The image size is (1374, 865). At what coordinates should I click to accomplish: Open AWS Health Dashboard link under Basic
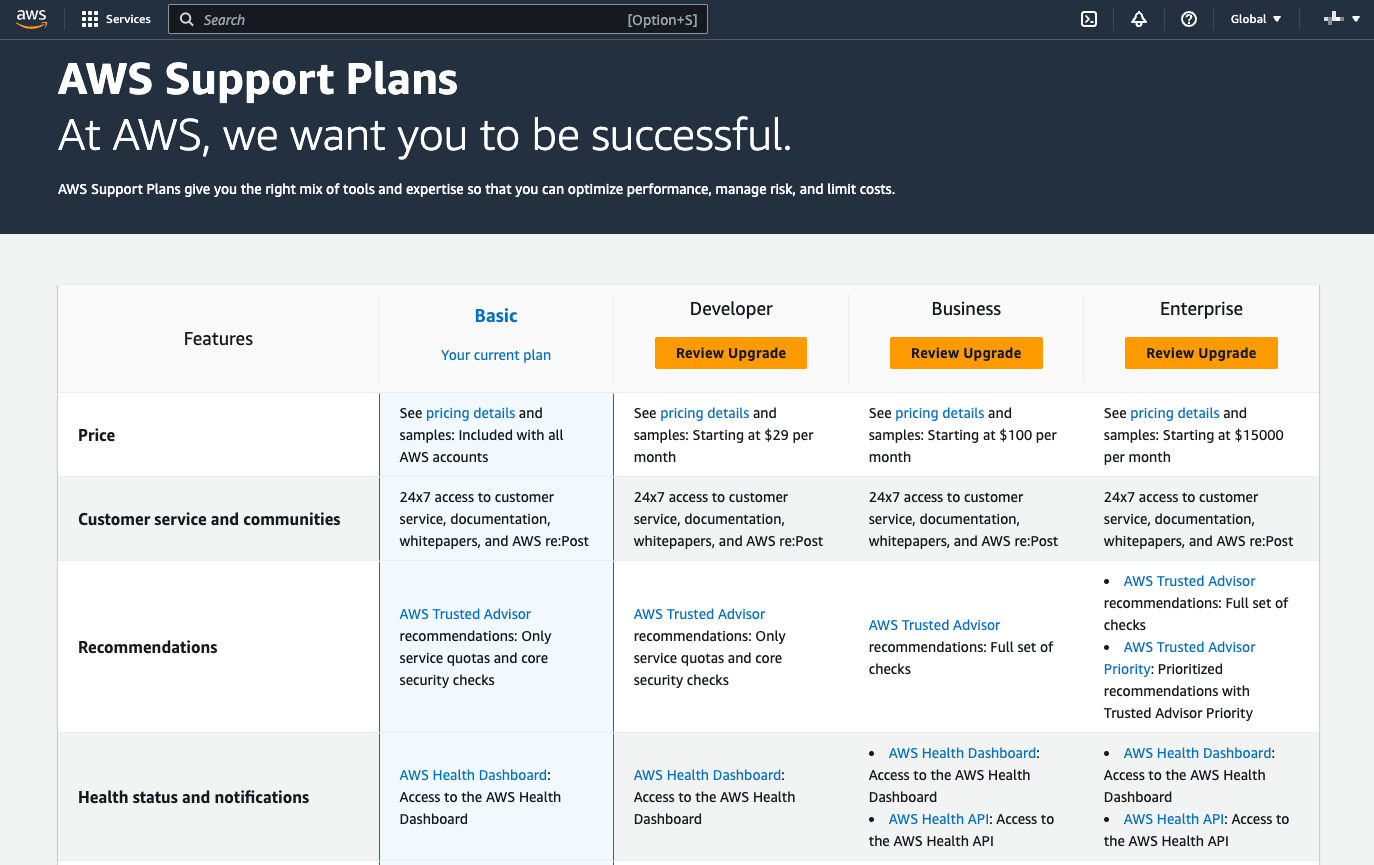(473, 775)
